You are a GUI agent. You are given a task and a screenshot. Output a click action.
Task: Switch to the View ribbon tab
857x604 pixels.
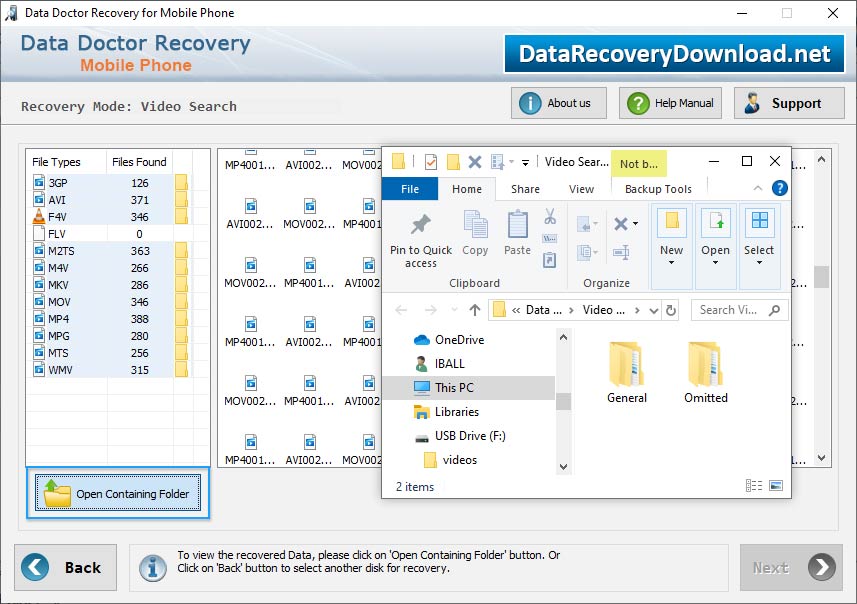point(581,189)
